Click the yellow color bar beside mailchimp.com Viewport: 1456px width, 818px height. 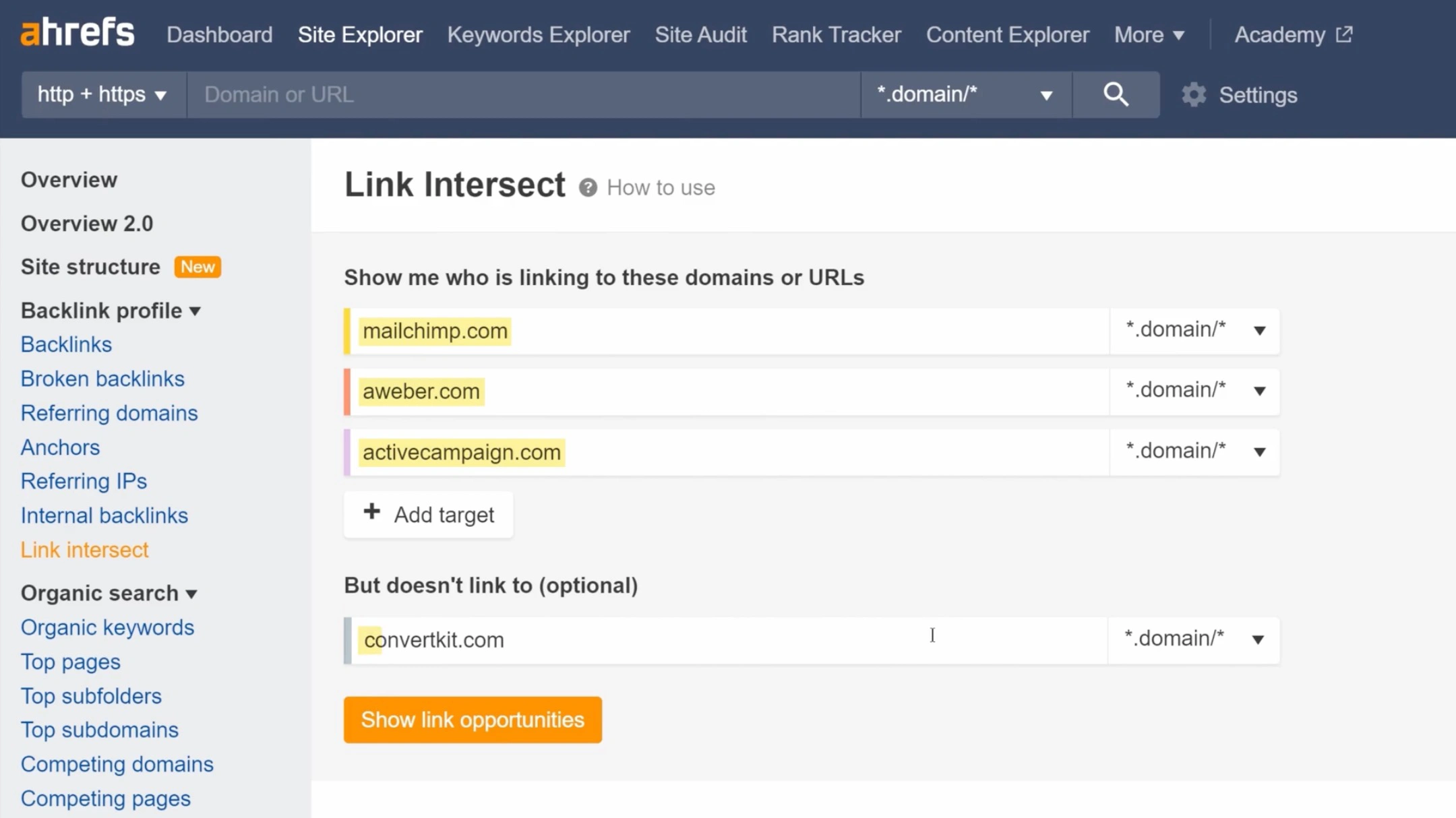tap(347, 331)
